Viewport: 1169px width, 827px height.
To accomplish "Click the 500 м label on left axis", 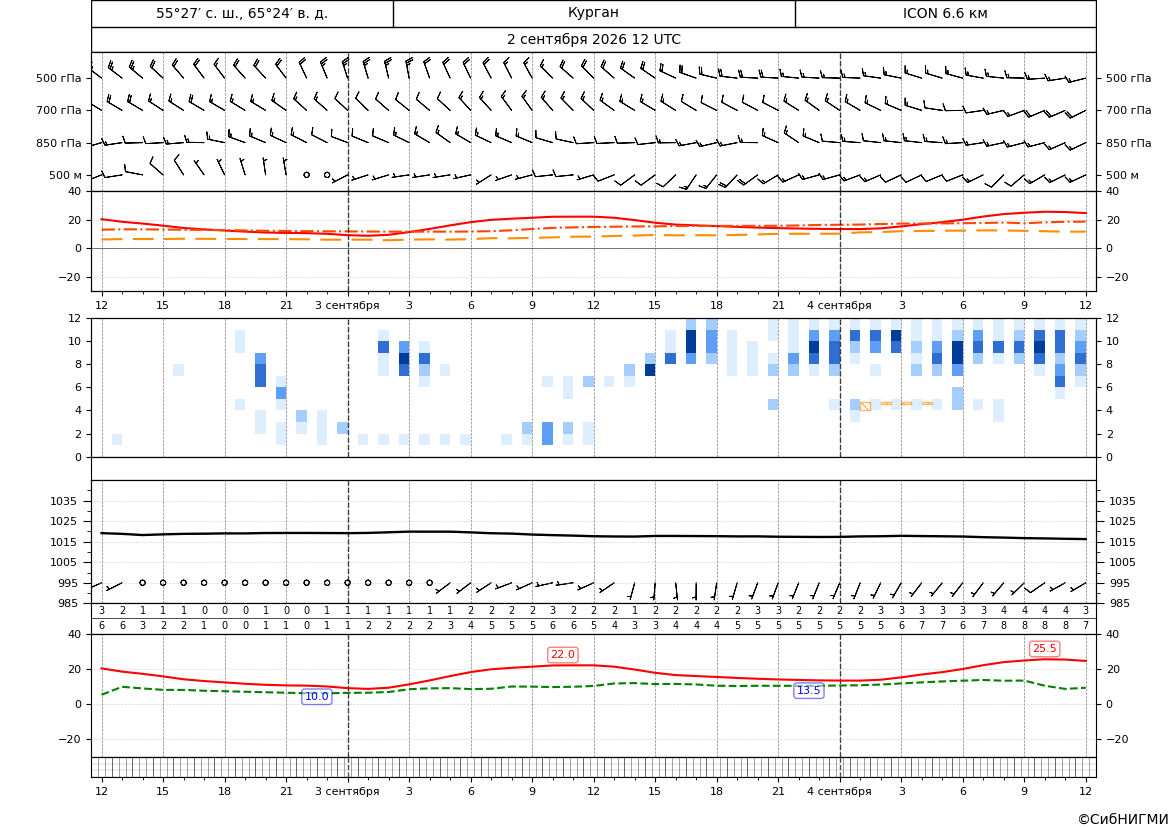I will [x=66, y=175].
